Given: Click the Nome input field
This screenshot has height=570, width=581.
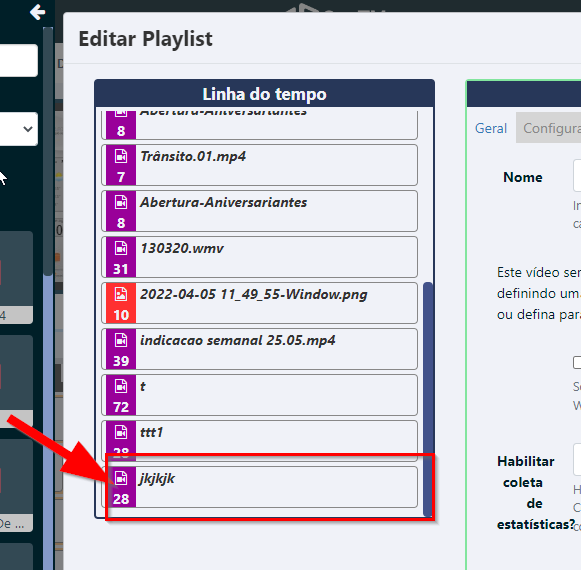Looking at the screenshot, I should (x=577, y=175).
